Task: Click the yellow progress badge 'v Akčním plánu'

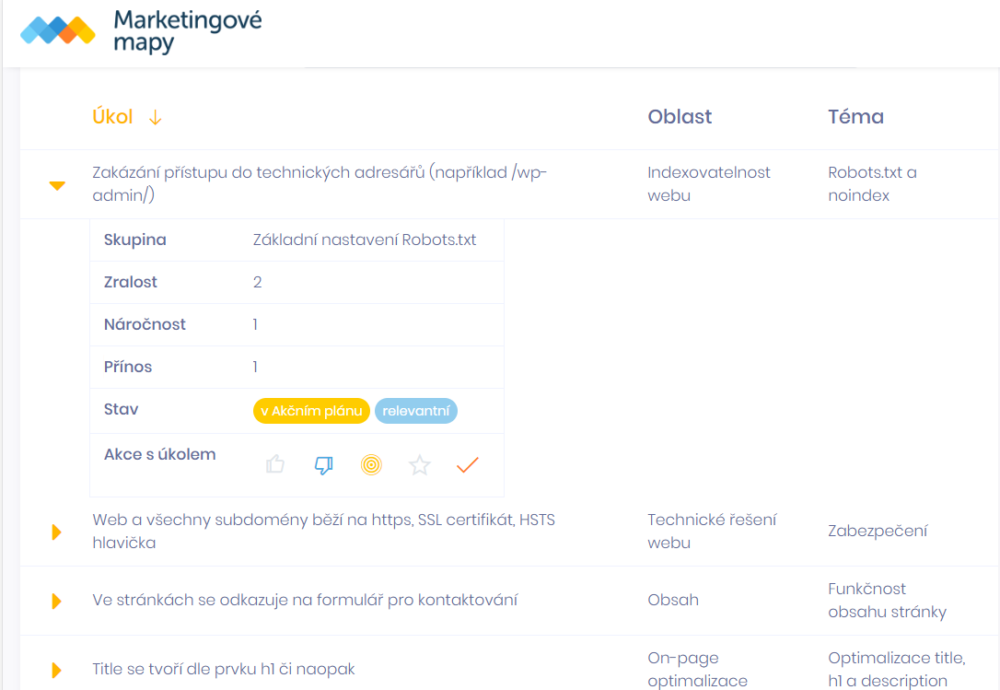Action: click(x=311, y=410)
